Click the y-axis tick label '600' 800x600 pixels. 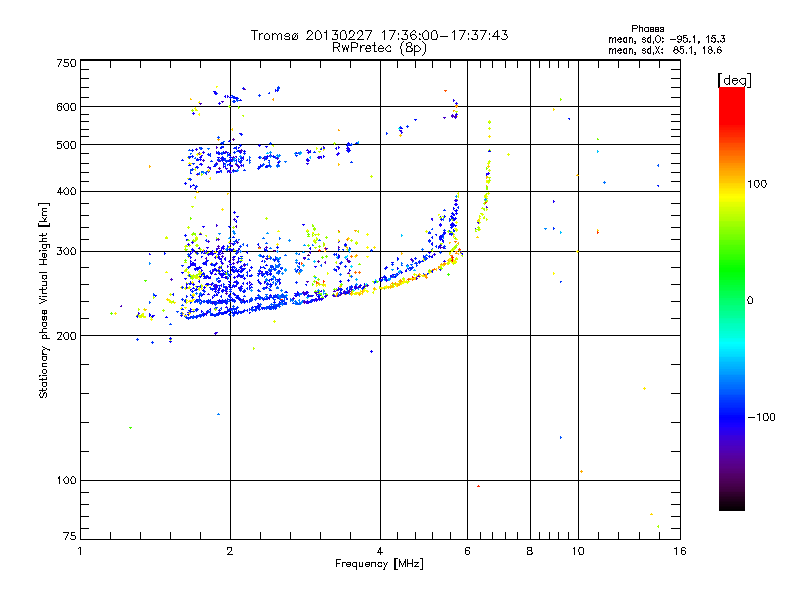pos(66,107)
